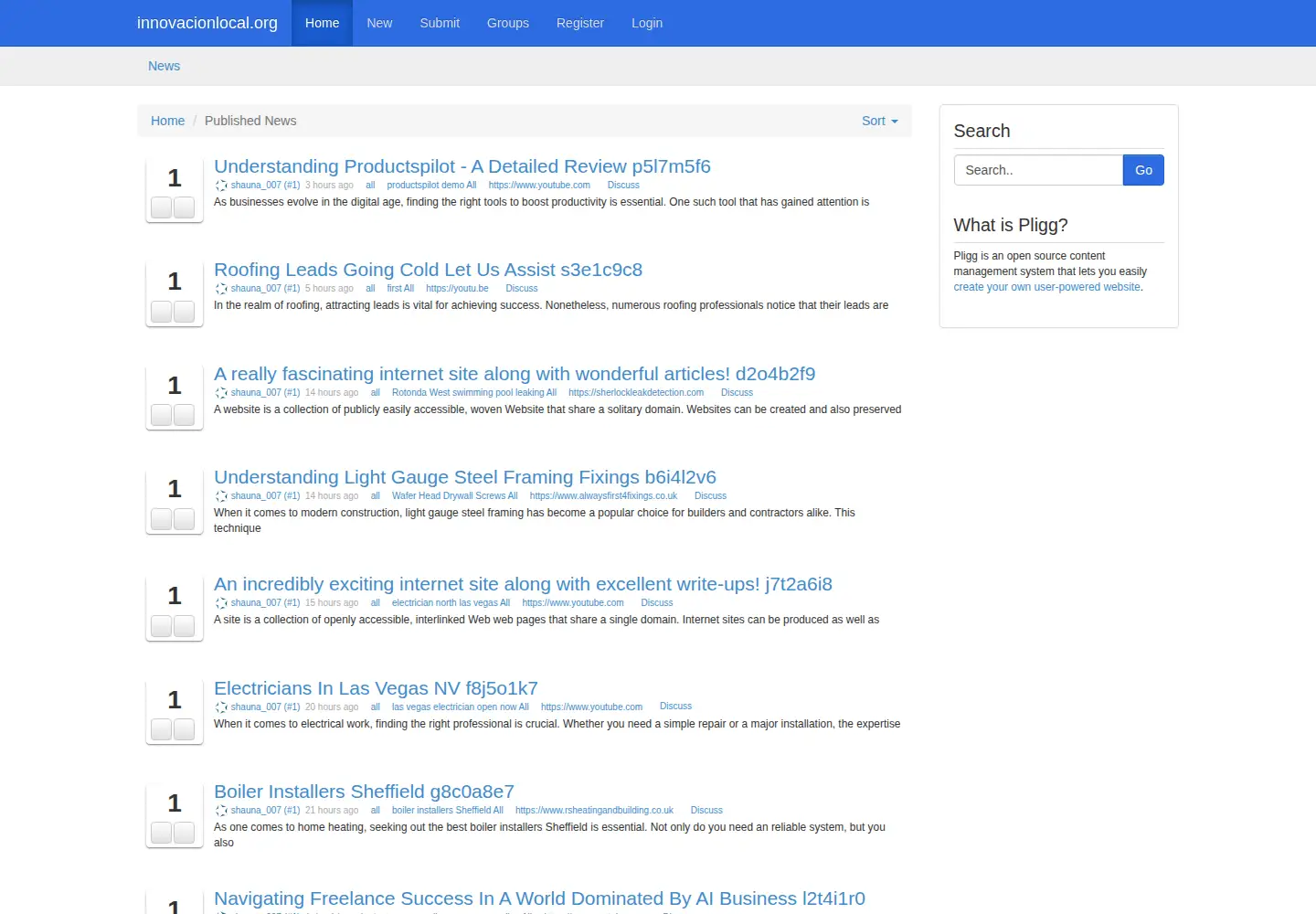
Task: Open the Register page
Action: point(580,23)
